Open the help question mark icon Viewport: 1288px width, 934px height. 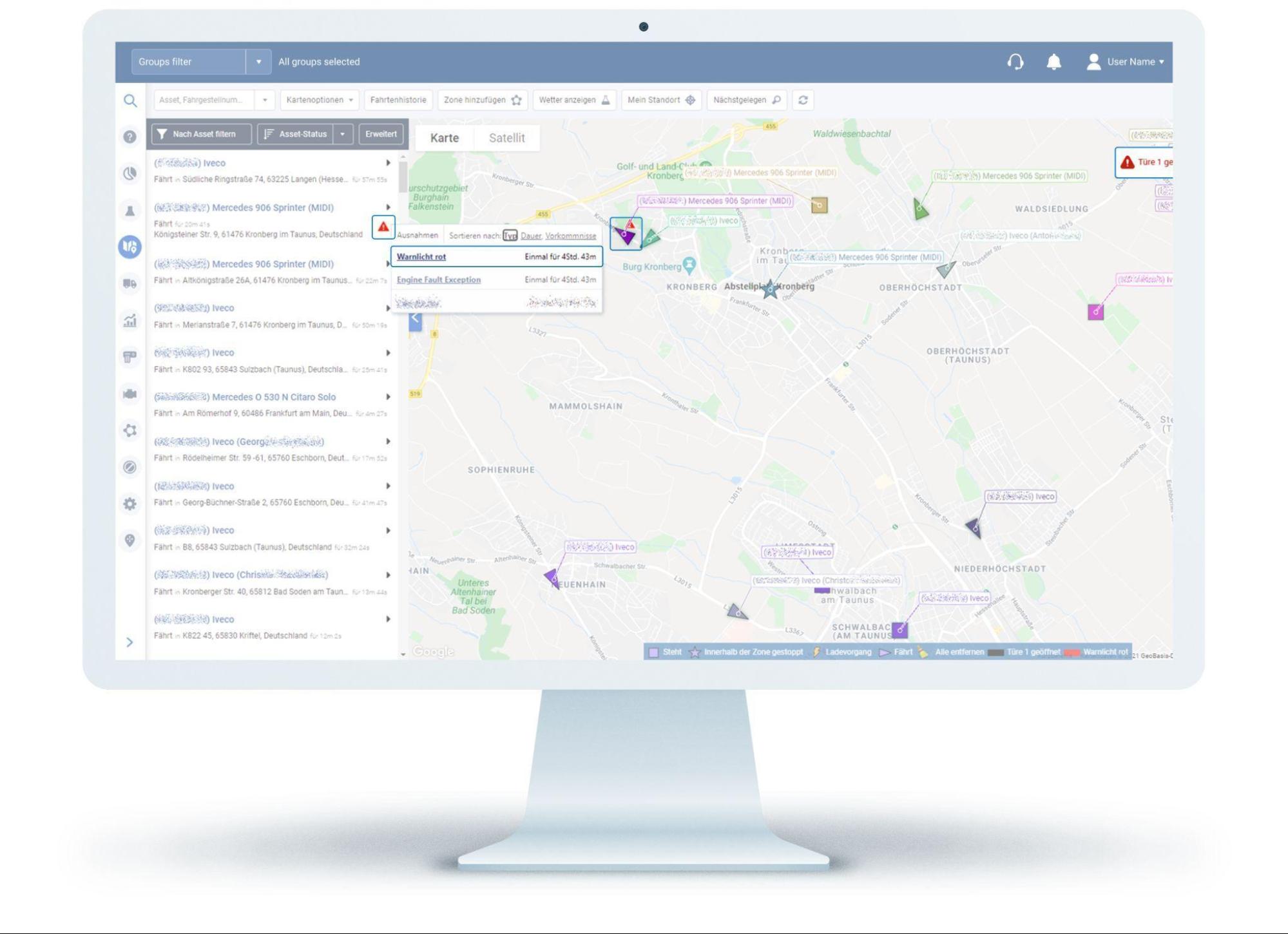[130, 137]
